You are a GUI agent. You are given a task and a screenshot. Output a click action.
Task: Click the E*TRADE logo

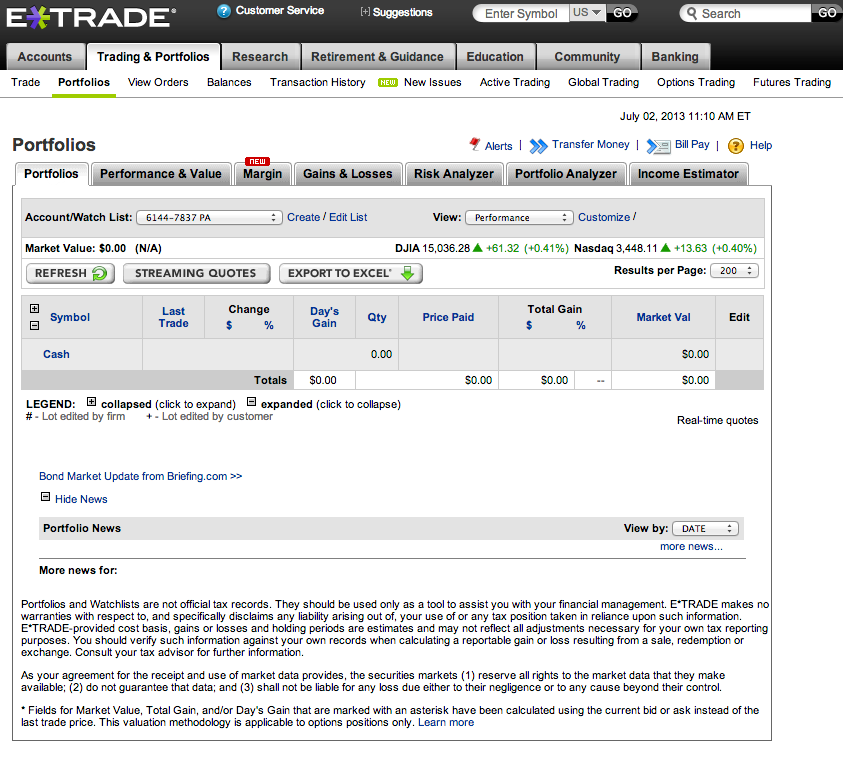click(x=90, y=17)
